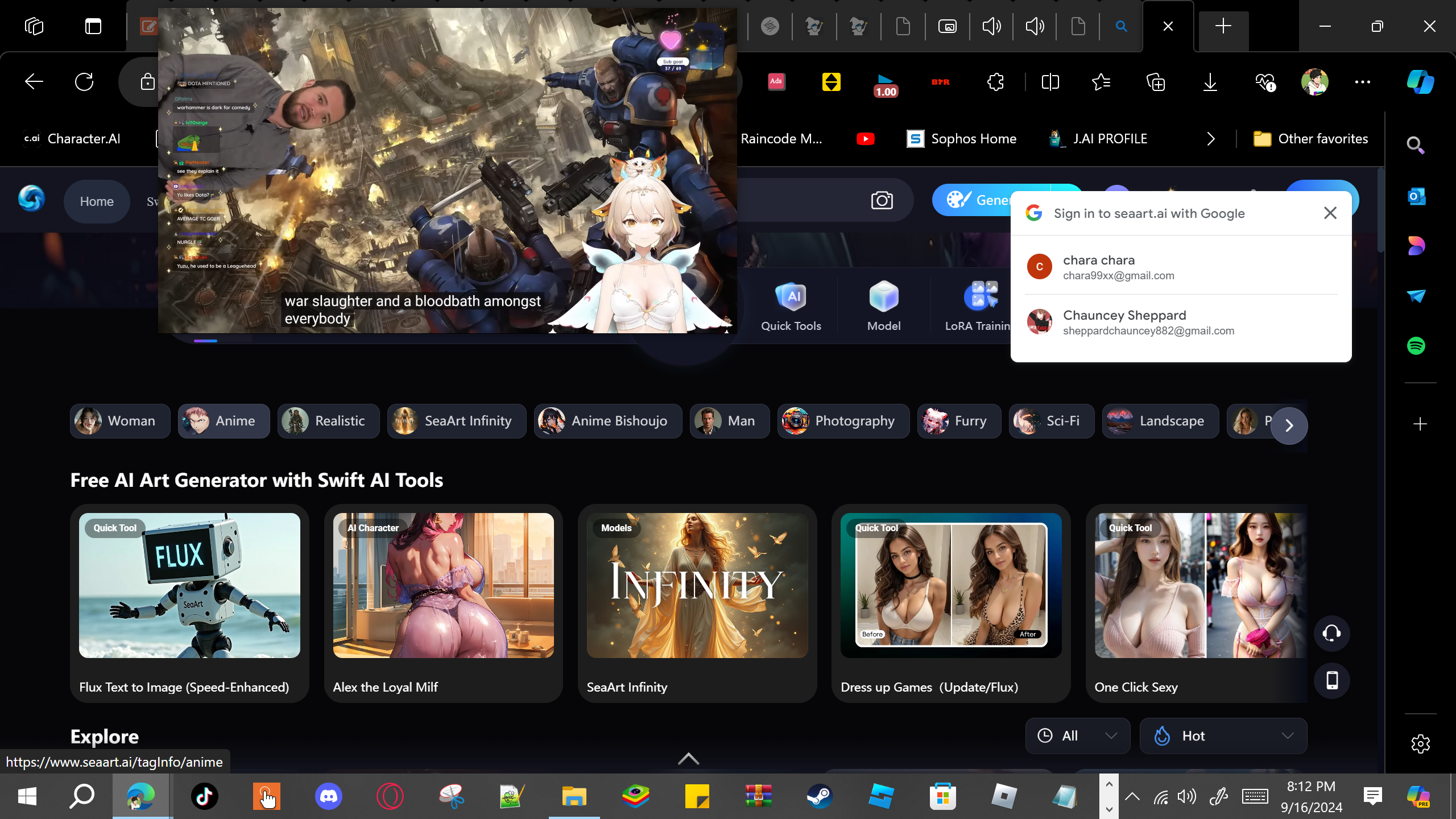Open browser settings and more menu
Screen dimensions: 1456x819
(x=1363, y=82)
